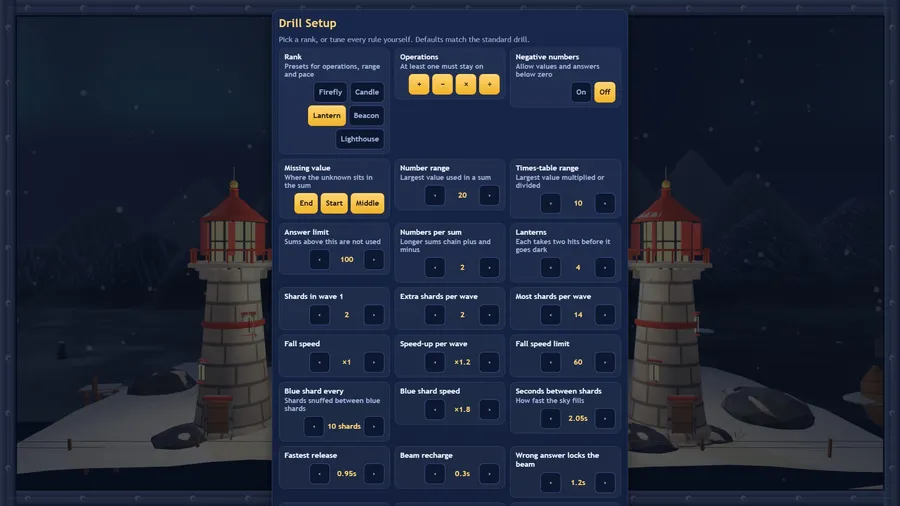The height and width of the screenshot is (506, 900).
Task: Click the Answer limit value 100
Action: pyautogui.click(x=347, y=259)
